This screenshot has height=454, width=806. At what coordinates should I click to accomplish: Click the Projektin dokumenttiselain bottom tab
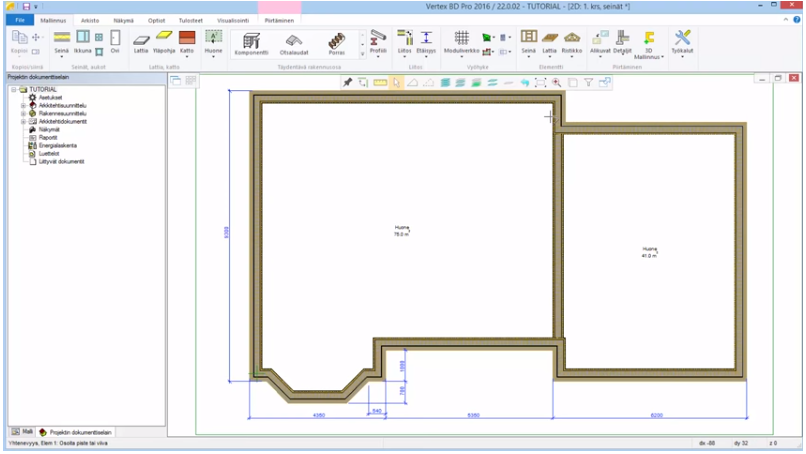point(80,431)
